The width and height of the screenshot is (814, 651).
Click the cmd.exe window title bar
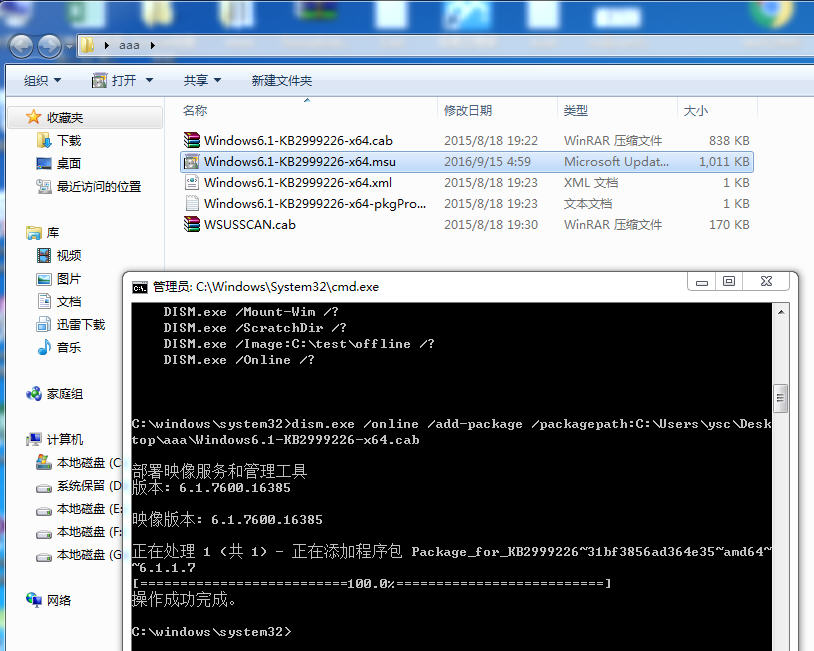click(x=405, y=287)
